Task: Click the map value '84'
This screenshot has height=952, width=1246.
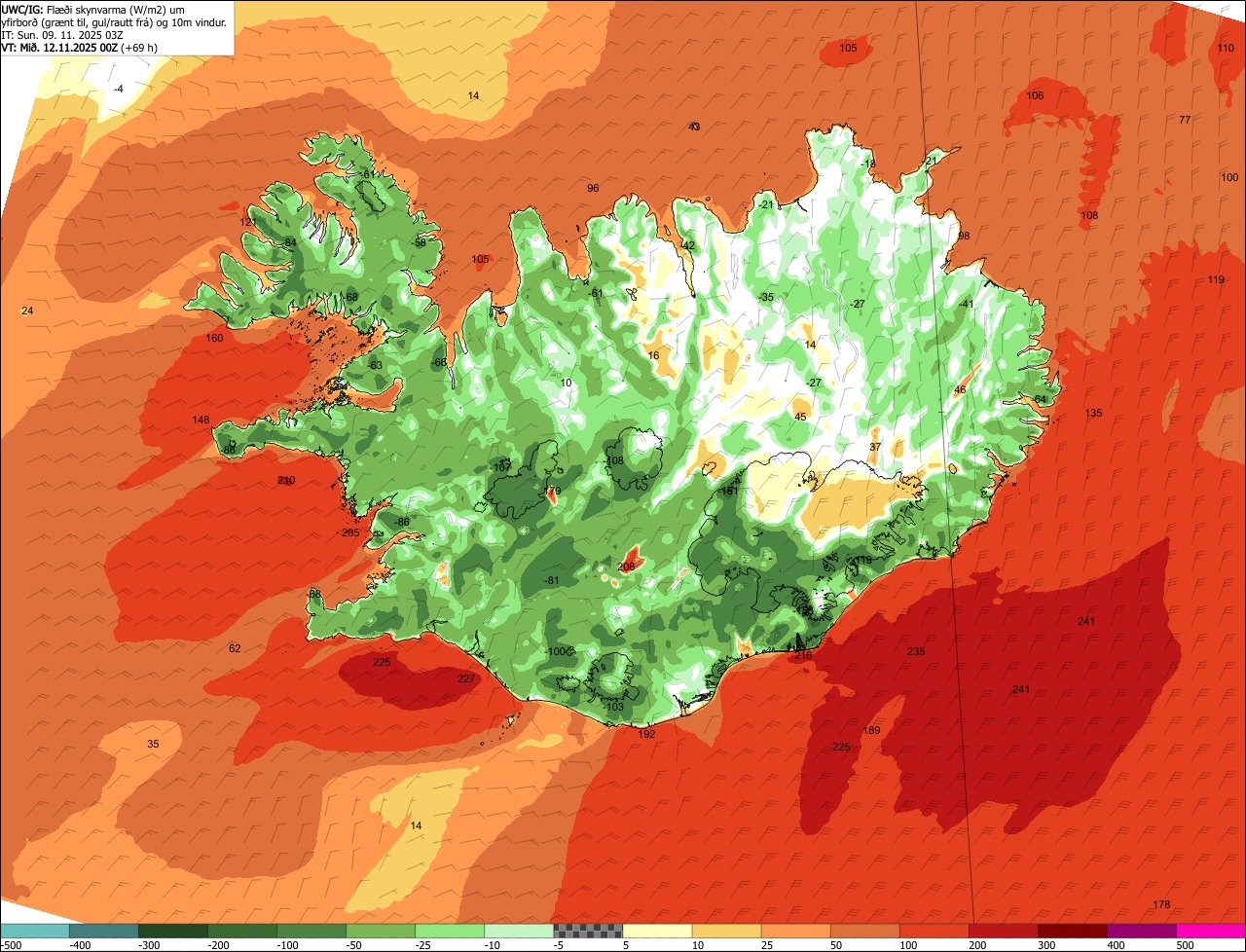Action: tap(290, 243)
